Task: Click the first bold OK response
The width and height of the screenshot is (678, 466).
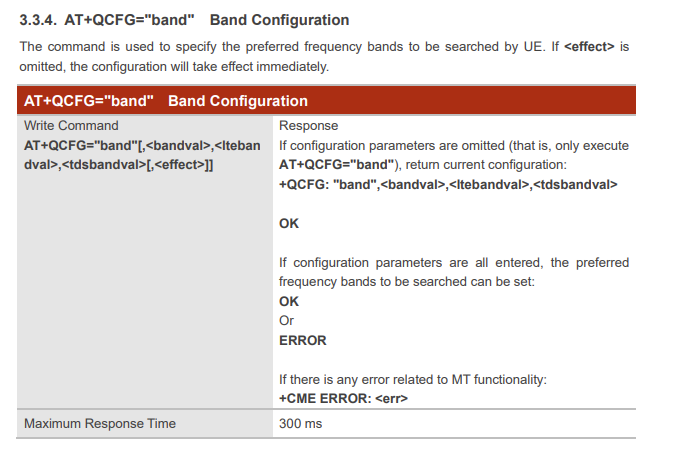Action: click(289, 223)
